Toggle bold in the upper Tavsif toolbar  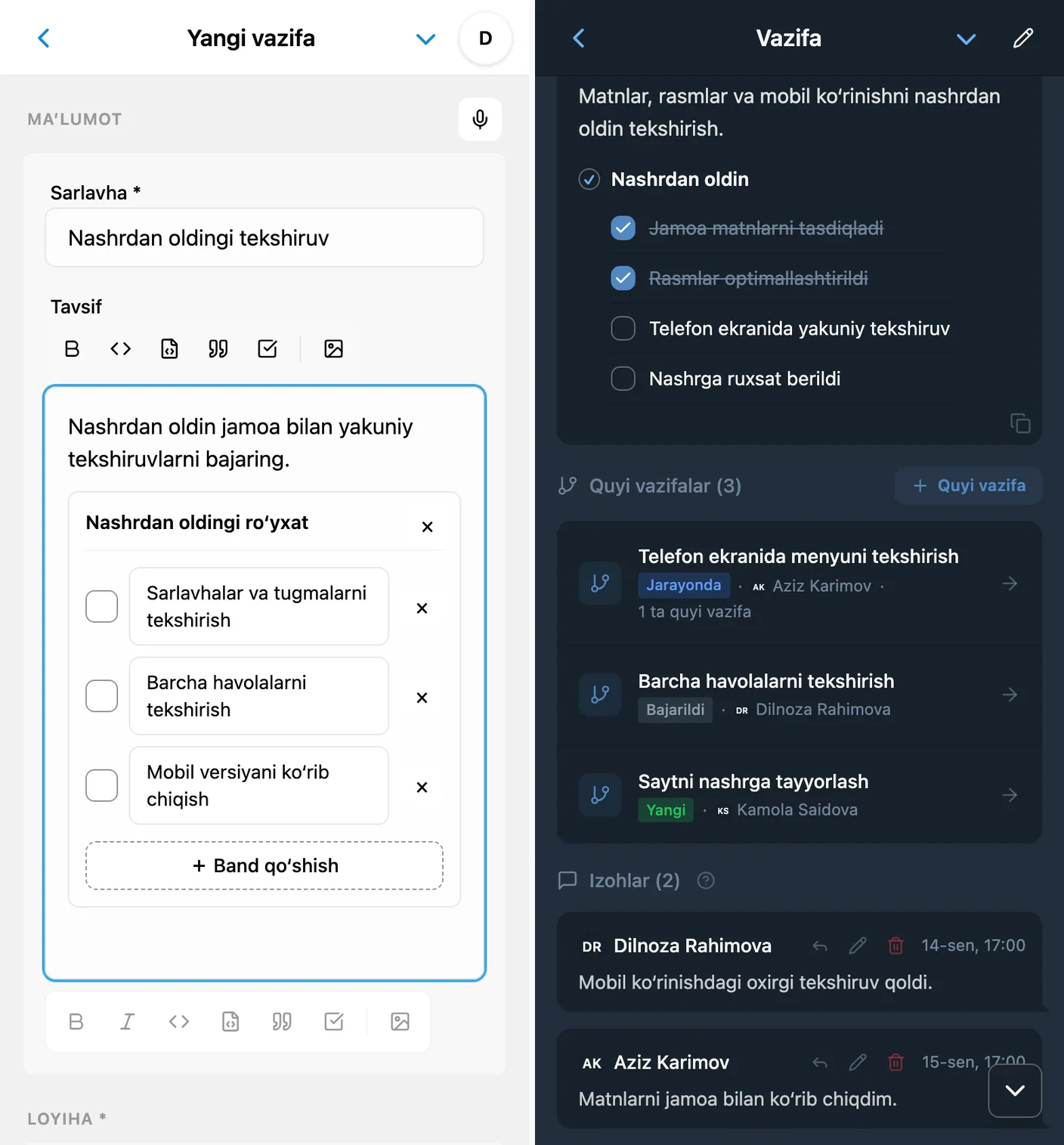pos(73,348)
